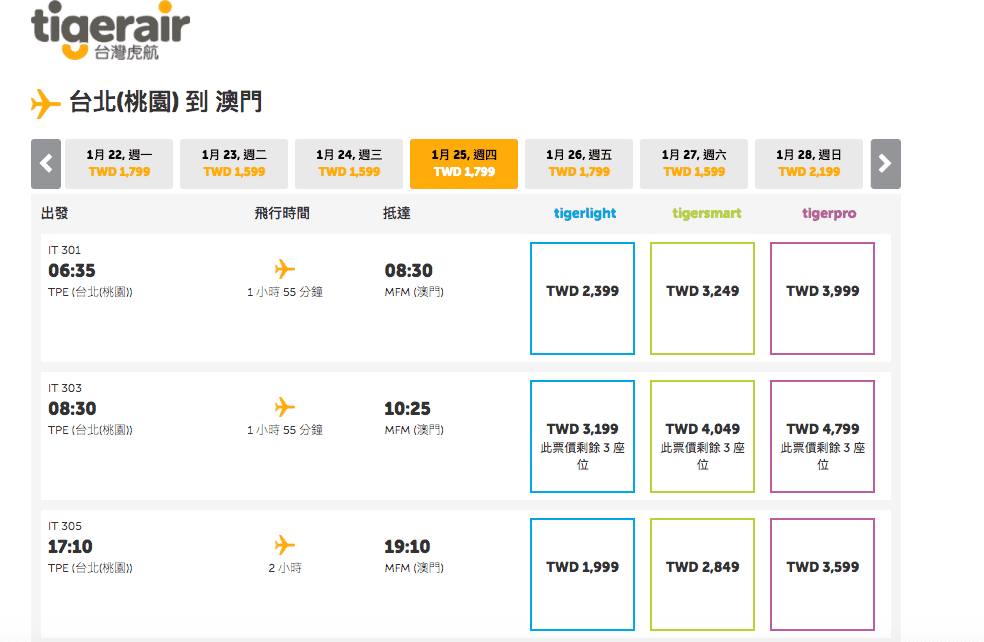The width and height of the screenshot is (984, 642).
Task: Select the 1月 22 週一 date tab
Action: point(119,164)
